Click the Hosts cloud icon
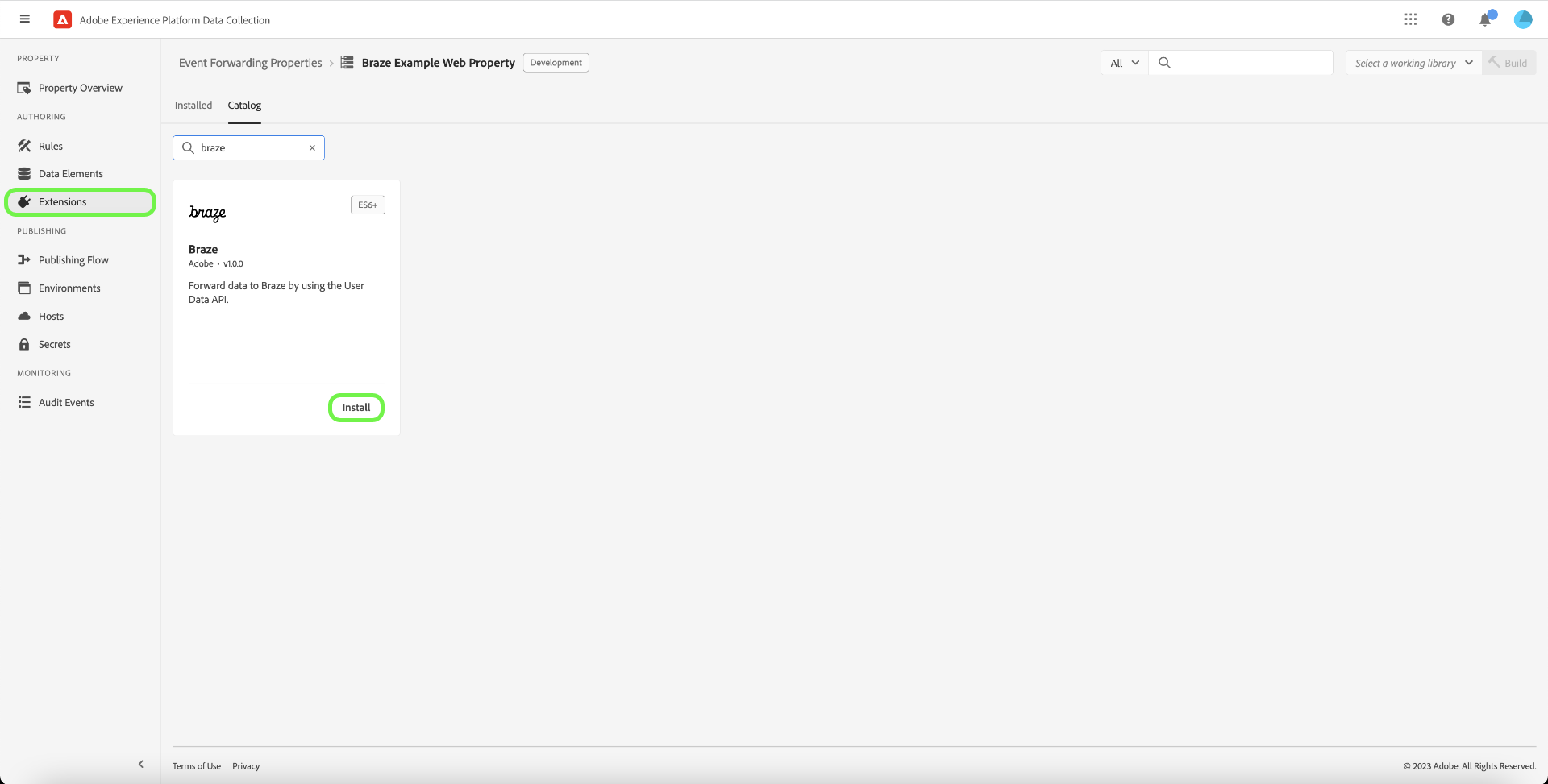 (x=24, y=317)
